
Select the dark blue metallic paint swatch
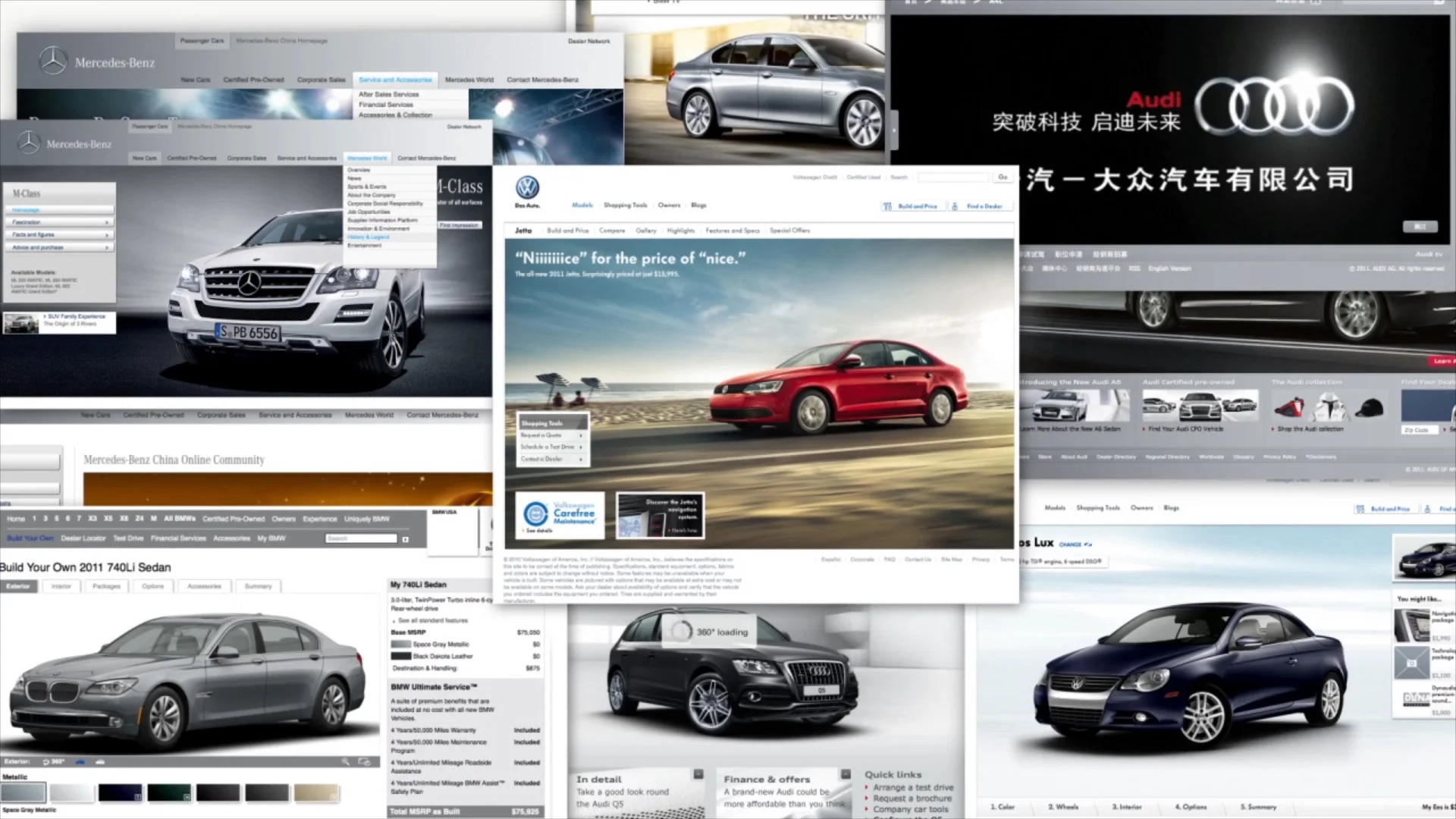pos(120,793)
